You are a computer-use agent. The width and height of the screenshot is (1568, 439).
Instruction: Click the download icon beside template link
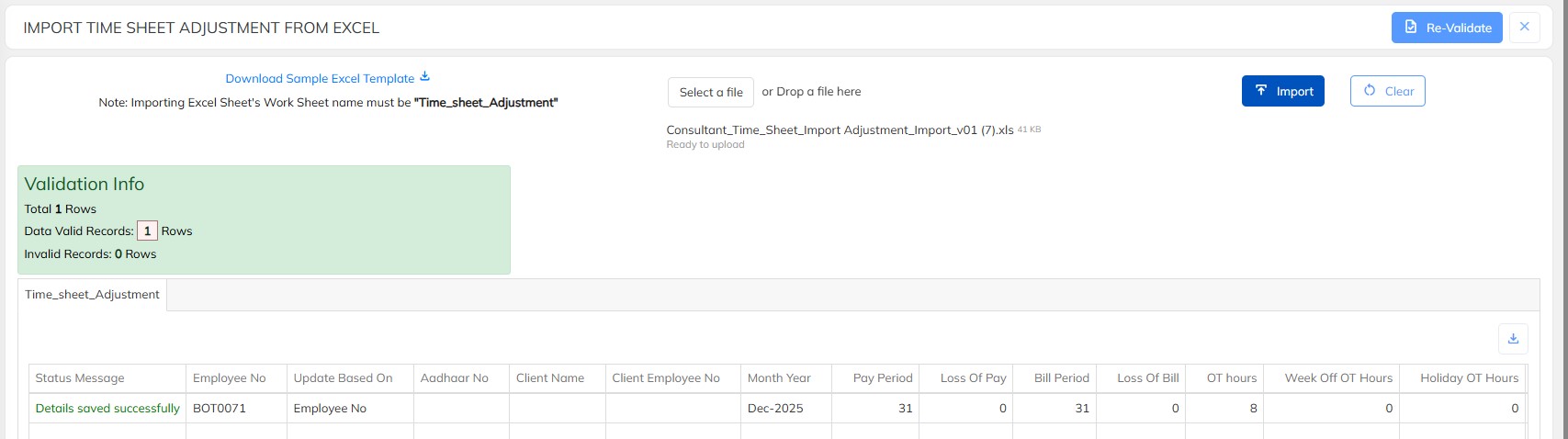424,77
